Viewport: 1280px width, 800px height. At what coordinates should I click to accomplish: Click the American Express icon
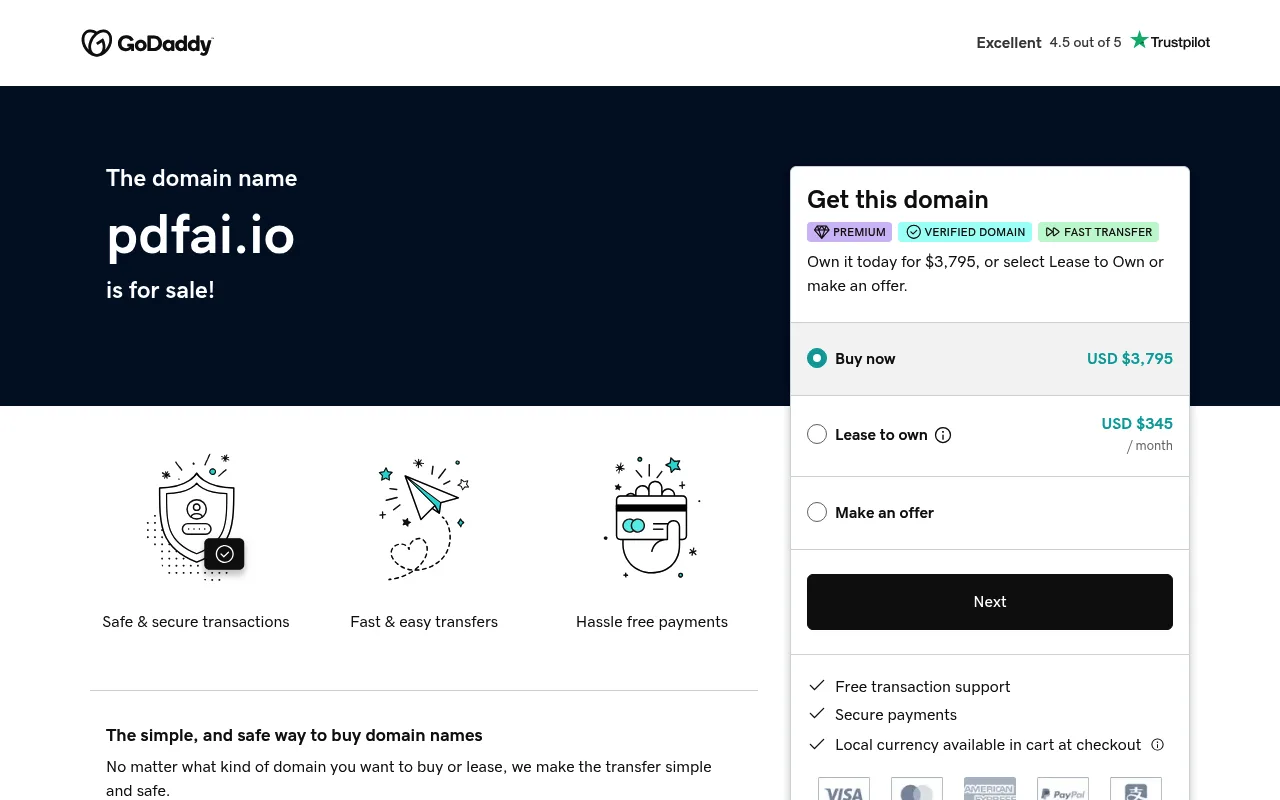click(990, 790)
